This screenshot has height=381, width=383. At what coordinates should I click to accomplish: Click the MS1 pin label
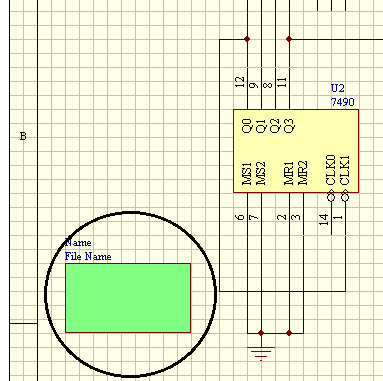pyautogui.click(x=247, y=174)
